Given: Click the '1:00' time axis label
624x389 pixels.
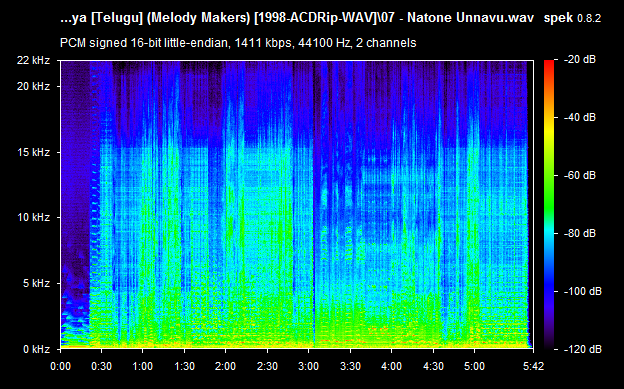Looking at the screenshot, I should coord(142,366).
